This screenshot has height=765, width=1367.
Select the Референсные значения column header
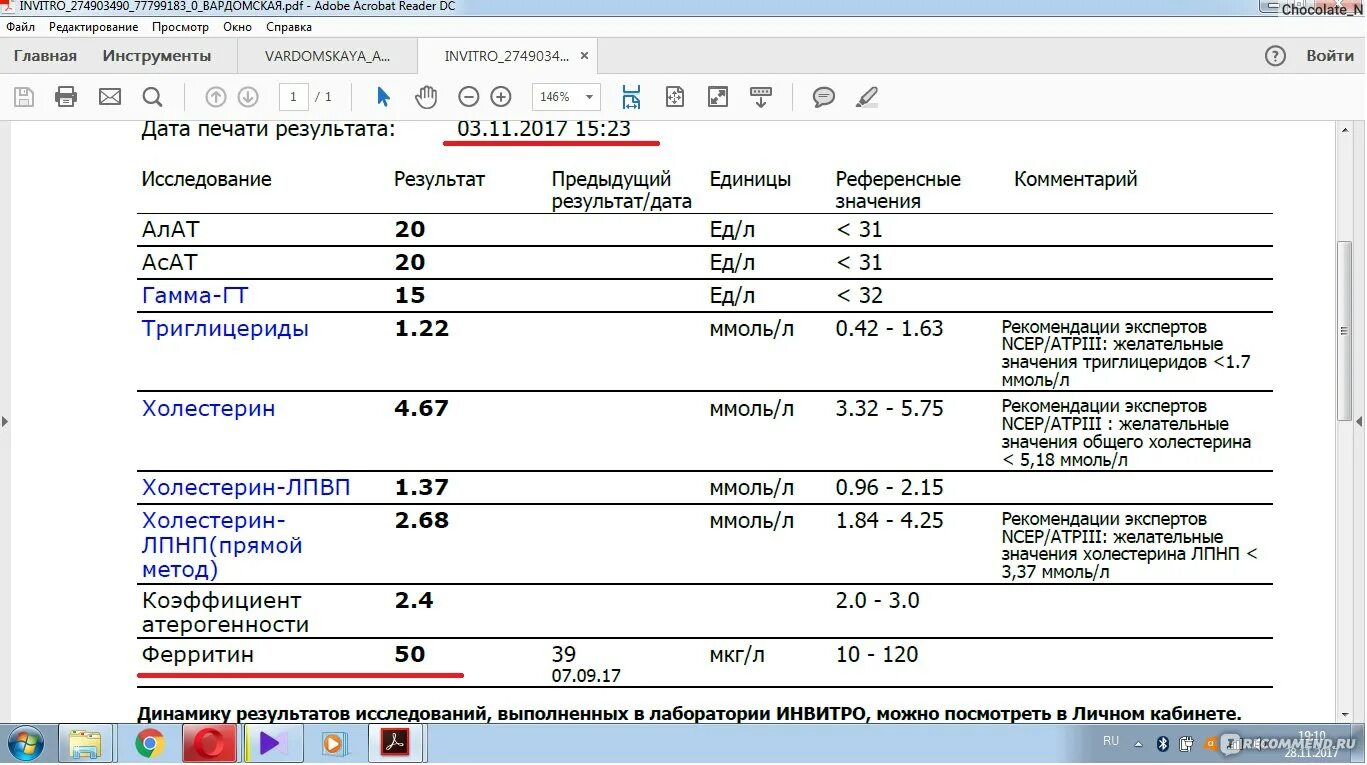point(898,190)
